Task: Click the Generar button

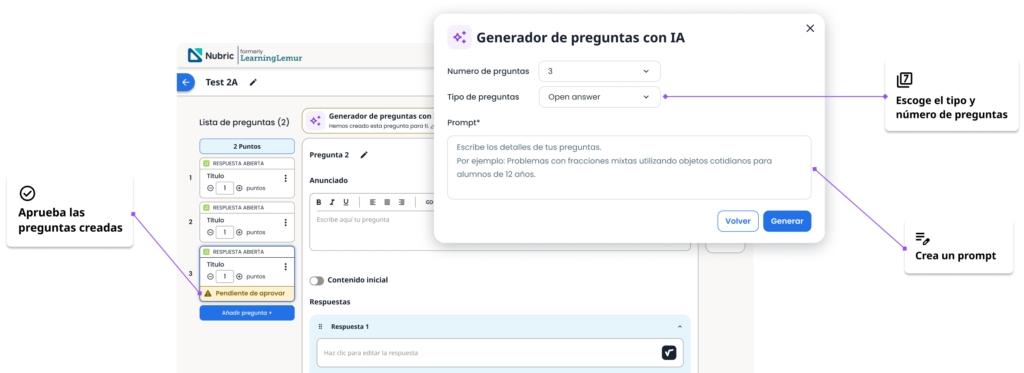Action: click(787, 221)
